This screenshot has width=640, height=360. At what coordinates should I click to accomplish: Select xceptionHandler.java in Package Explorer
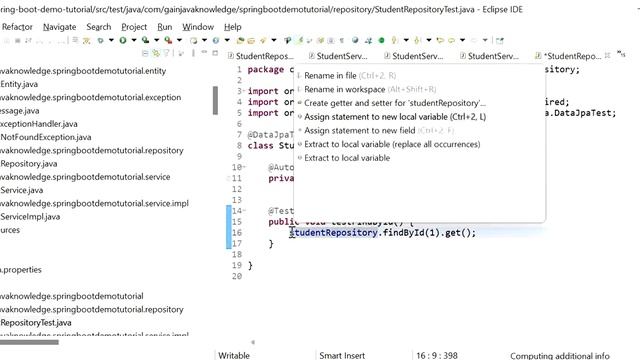[39, 124]
